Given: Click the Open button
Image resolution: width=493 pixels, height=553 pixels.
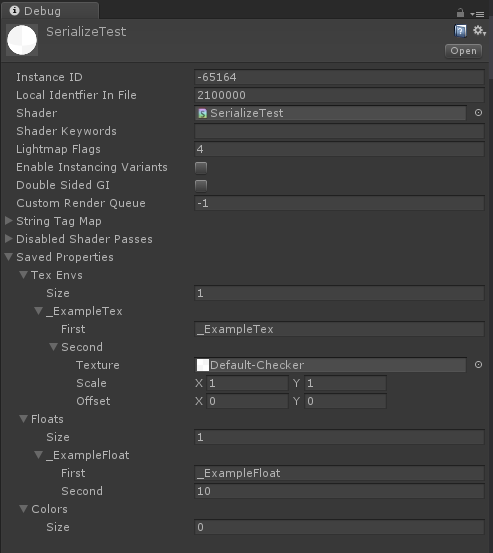Looking at the screenshot, I should pos(463,51).
